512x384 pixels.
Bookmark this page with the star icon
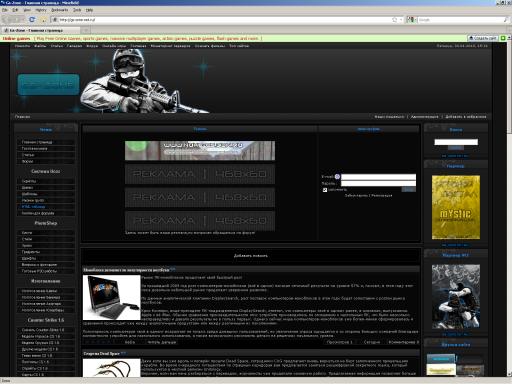pyautogui.click(x=394, y=20)
